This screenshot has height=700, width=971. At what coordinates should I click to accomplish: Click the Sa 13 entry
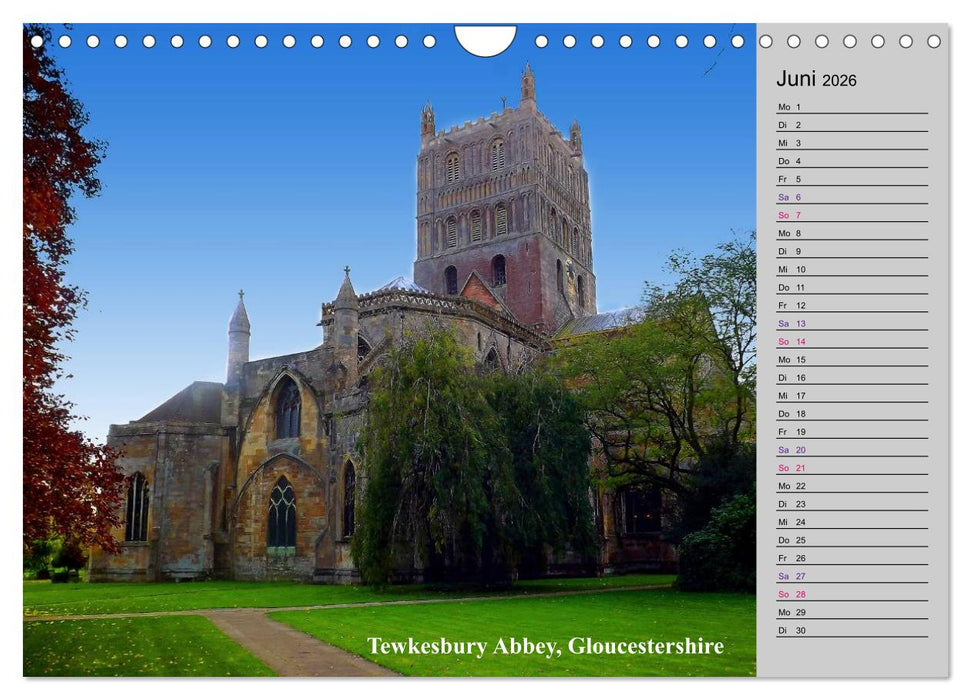click(852, 323)
